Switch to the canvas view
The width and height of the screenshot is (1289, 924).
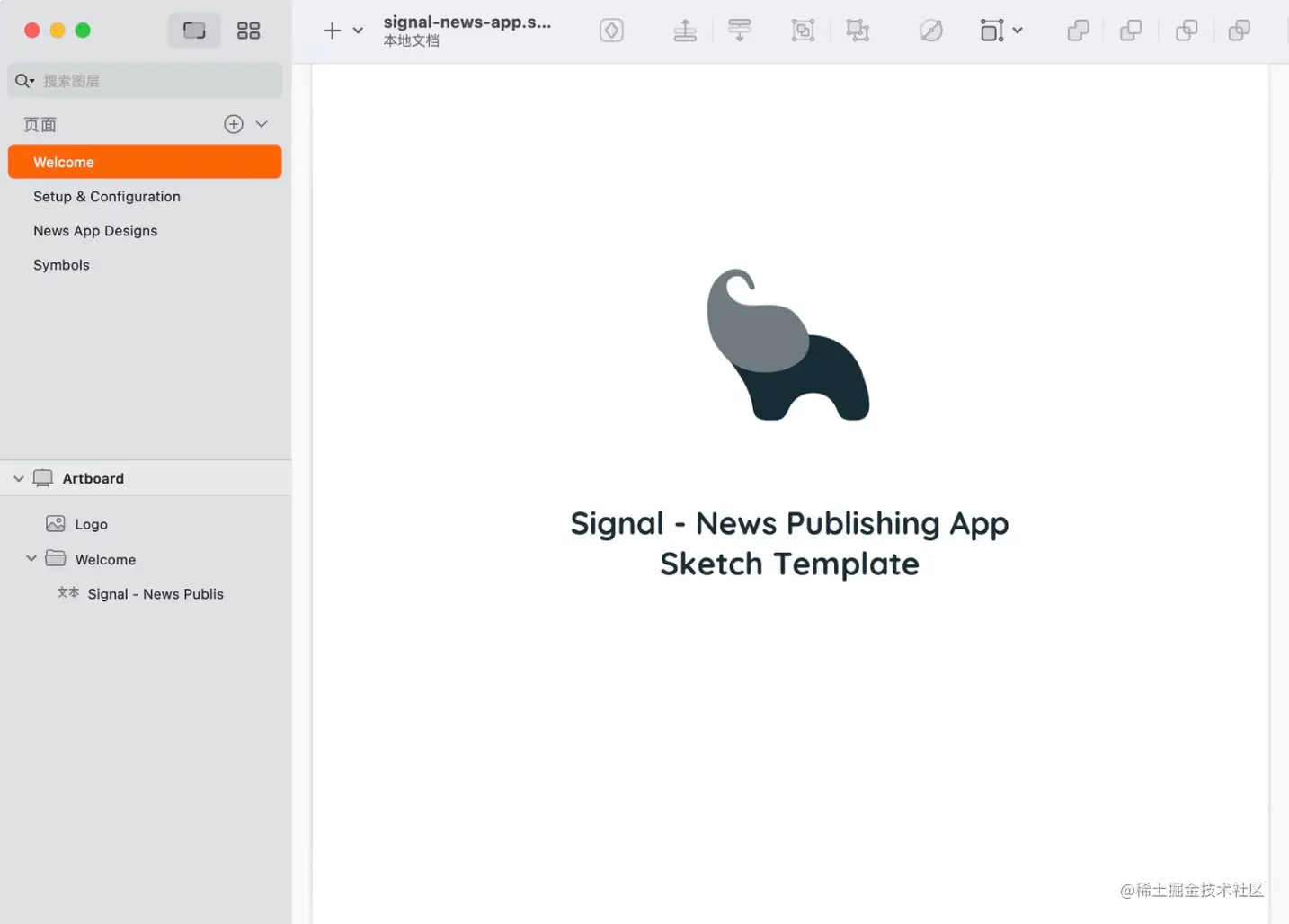[194, 31]
